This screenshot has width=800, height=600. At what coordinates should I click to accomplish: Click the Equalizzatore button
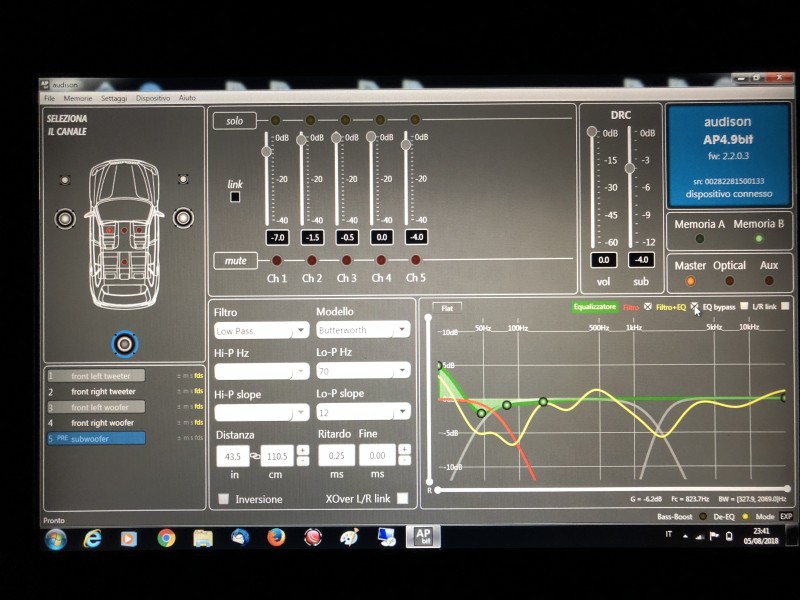[x=594, y=307]
